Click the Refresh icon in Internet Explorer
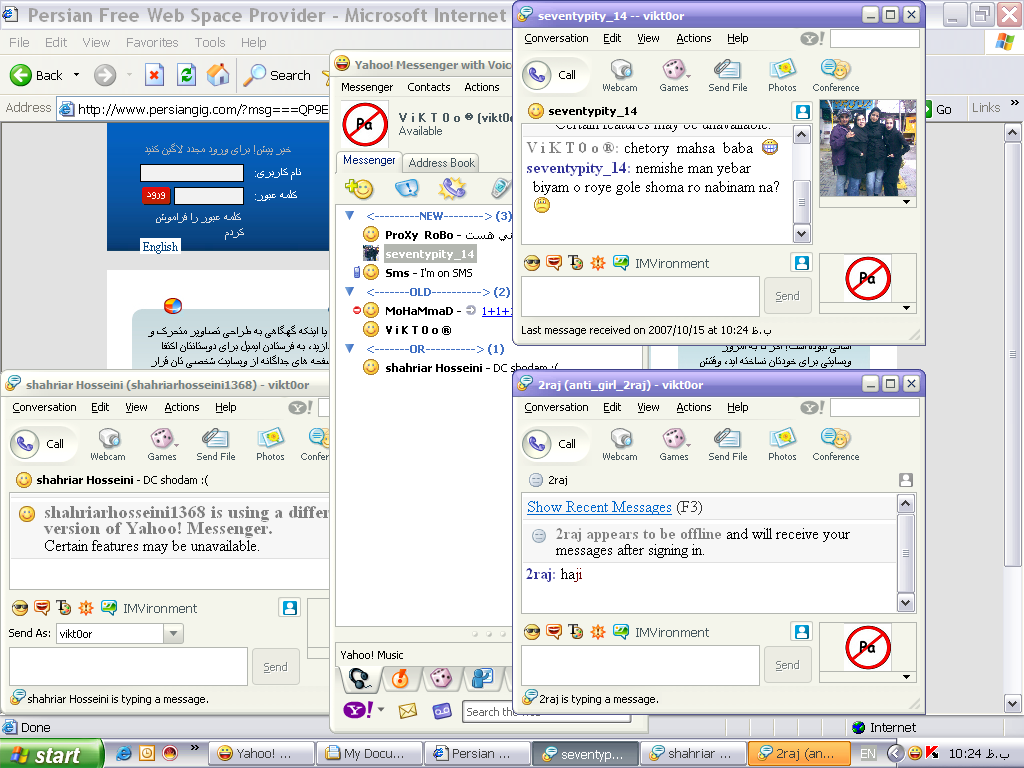 pyautogui.click(x=186, y=75)
